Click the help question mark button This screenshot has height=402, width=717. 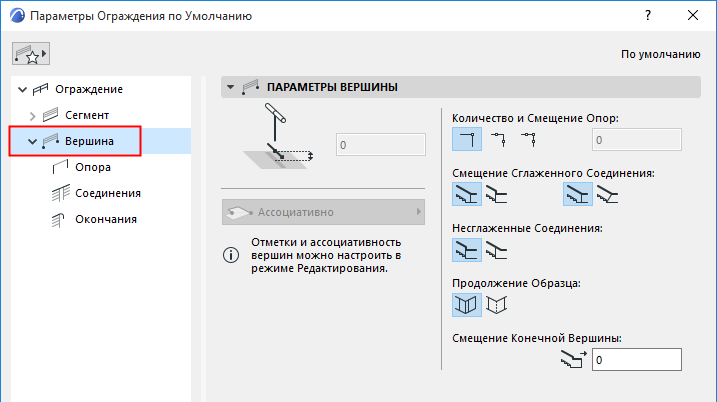point(649,17)
